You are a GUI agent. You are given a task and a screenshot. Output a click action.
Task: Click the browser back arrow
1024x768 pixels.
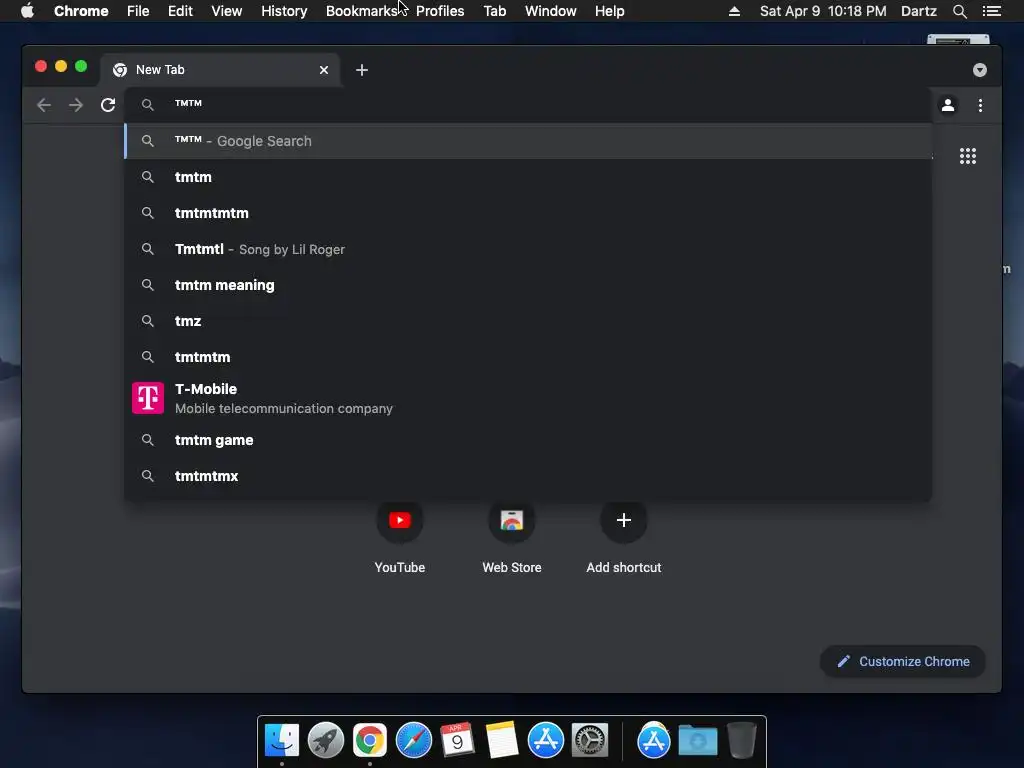point(44,105)
